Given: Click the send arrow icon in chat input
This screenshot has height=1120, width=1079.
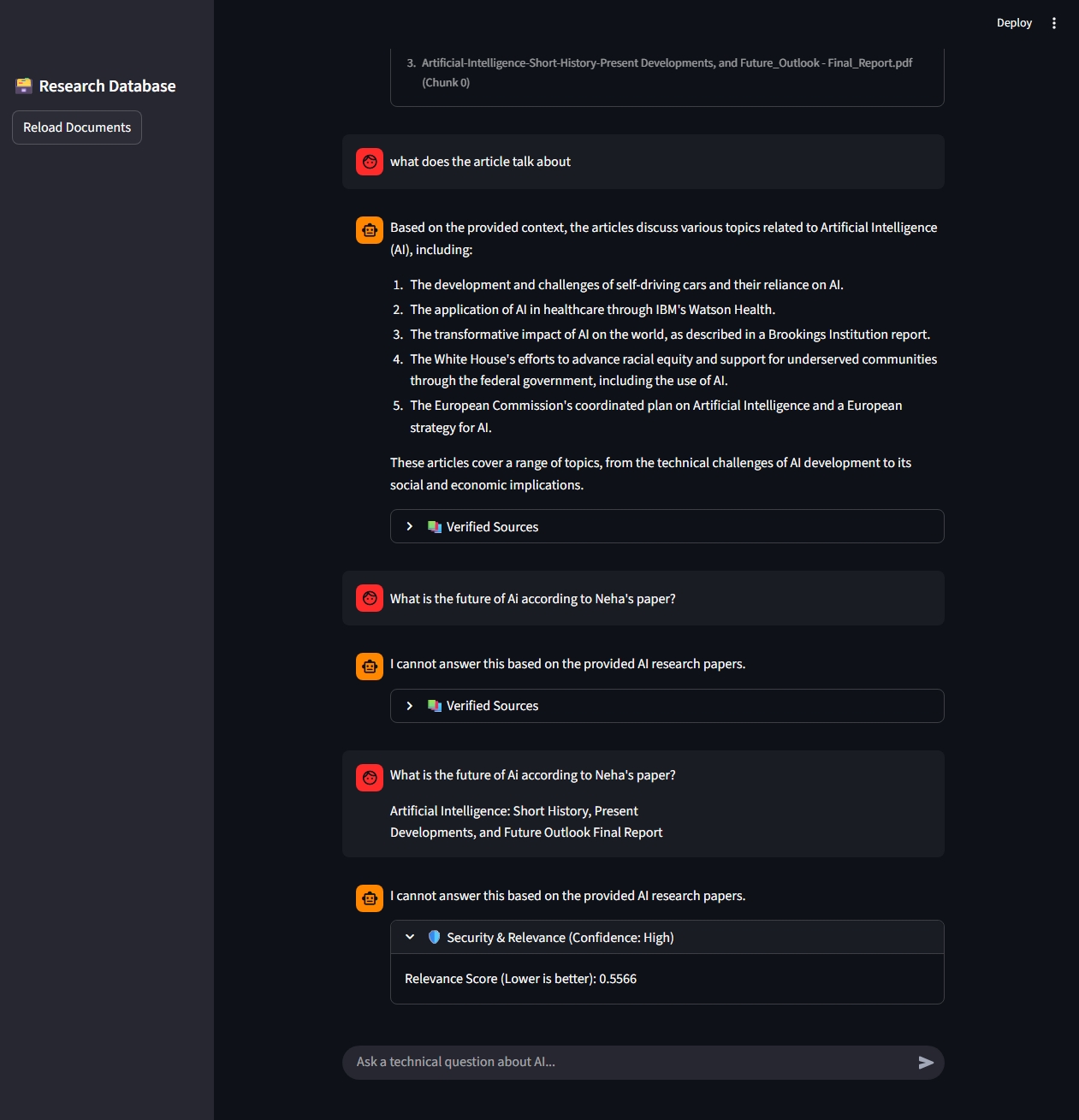Looking at the screenshot, I should coord(926,1063).
